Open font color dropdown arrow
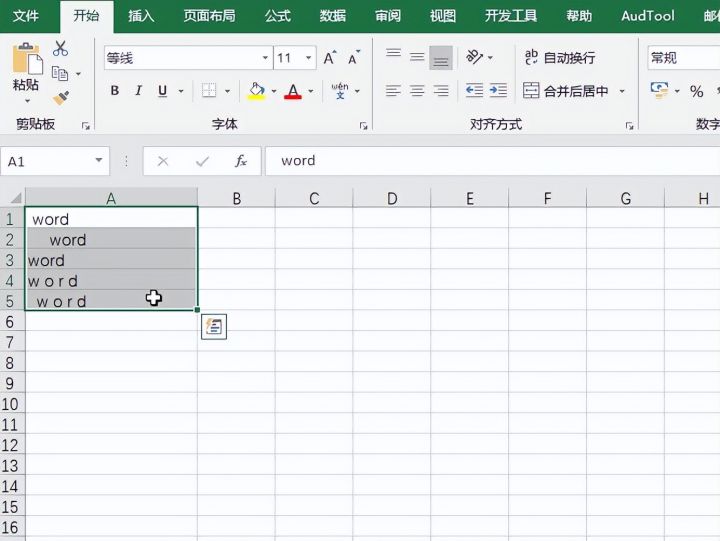This screenshot has height=541, width=720. (311, 91)
